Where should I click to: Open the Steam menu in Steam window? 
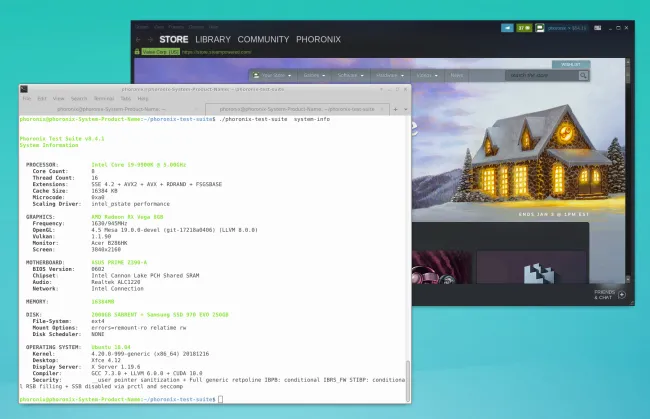(142, 27)
